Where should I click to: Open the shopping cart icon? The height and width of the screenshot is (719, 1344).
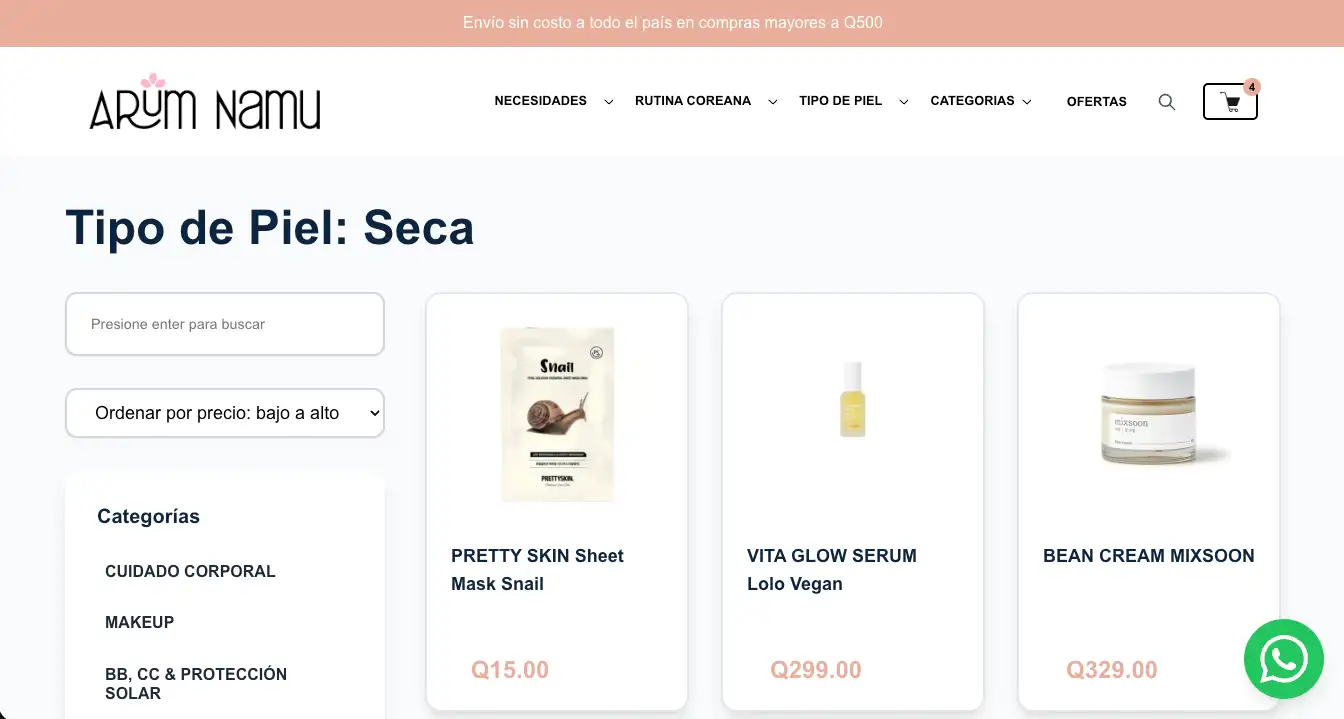click(1229, 101)
